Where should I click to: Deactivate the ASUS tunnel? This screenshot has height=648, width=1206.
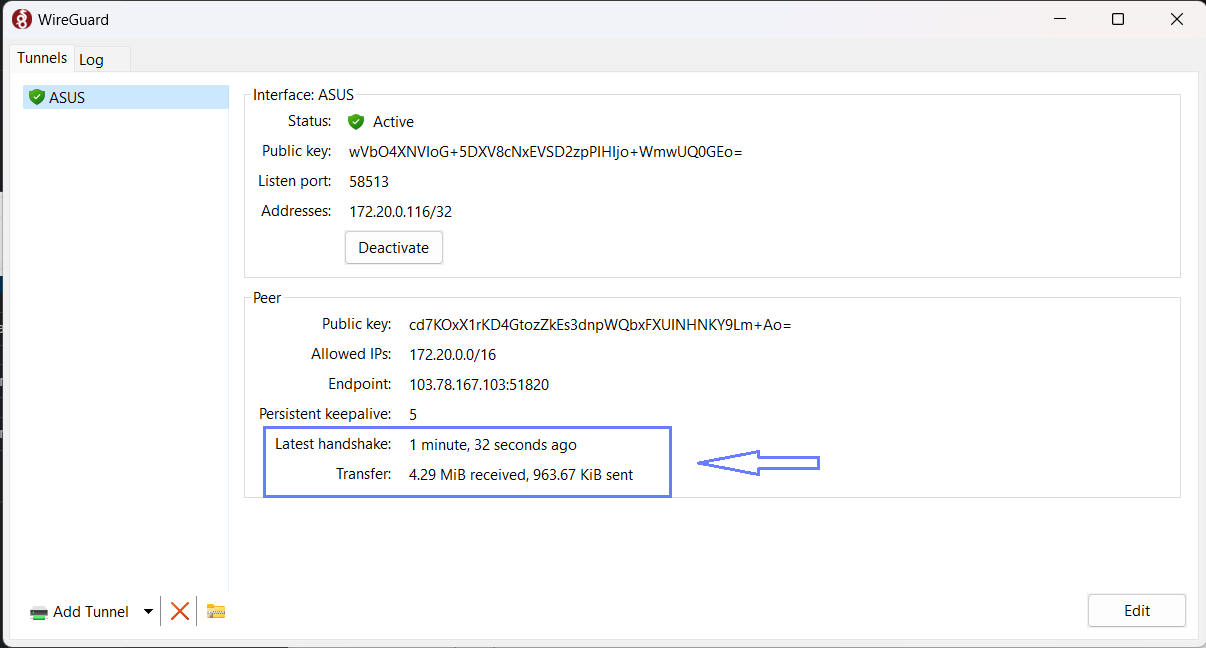pyautogui.click(x=393, y=248)
